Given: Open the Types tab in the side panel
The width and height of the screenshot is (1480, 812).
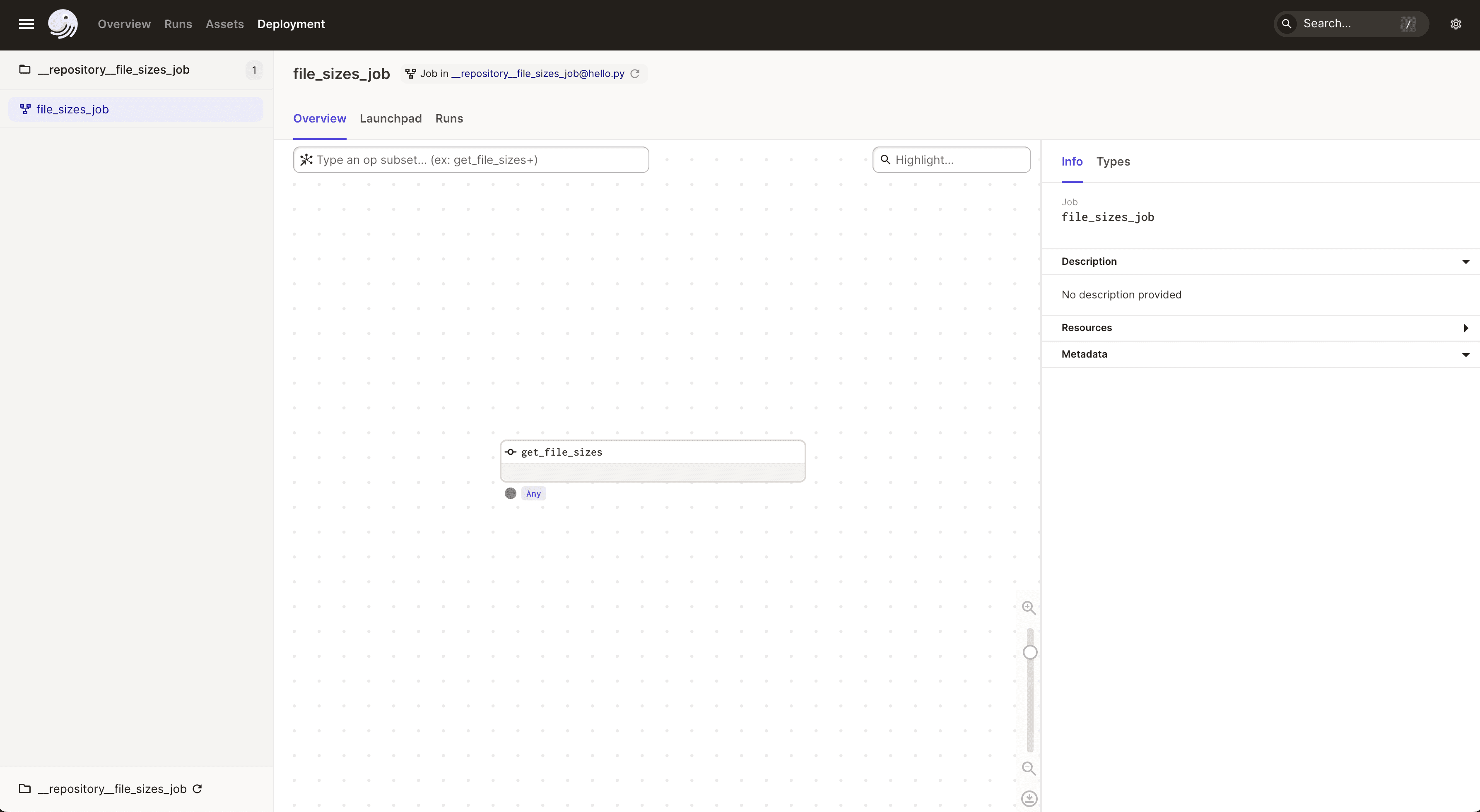Looking at the screenshot, I should point(1112,161).
